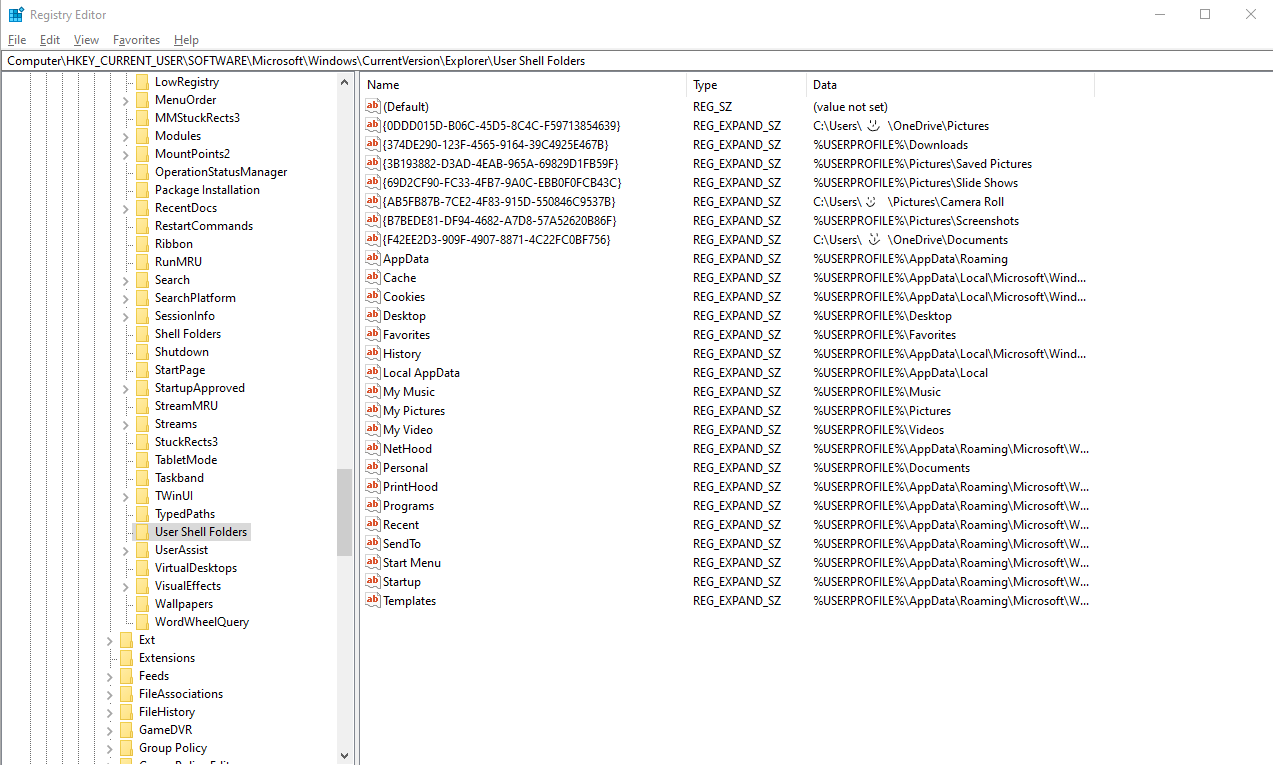Expand the Streams key

[126, 424]
